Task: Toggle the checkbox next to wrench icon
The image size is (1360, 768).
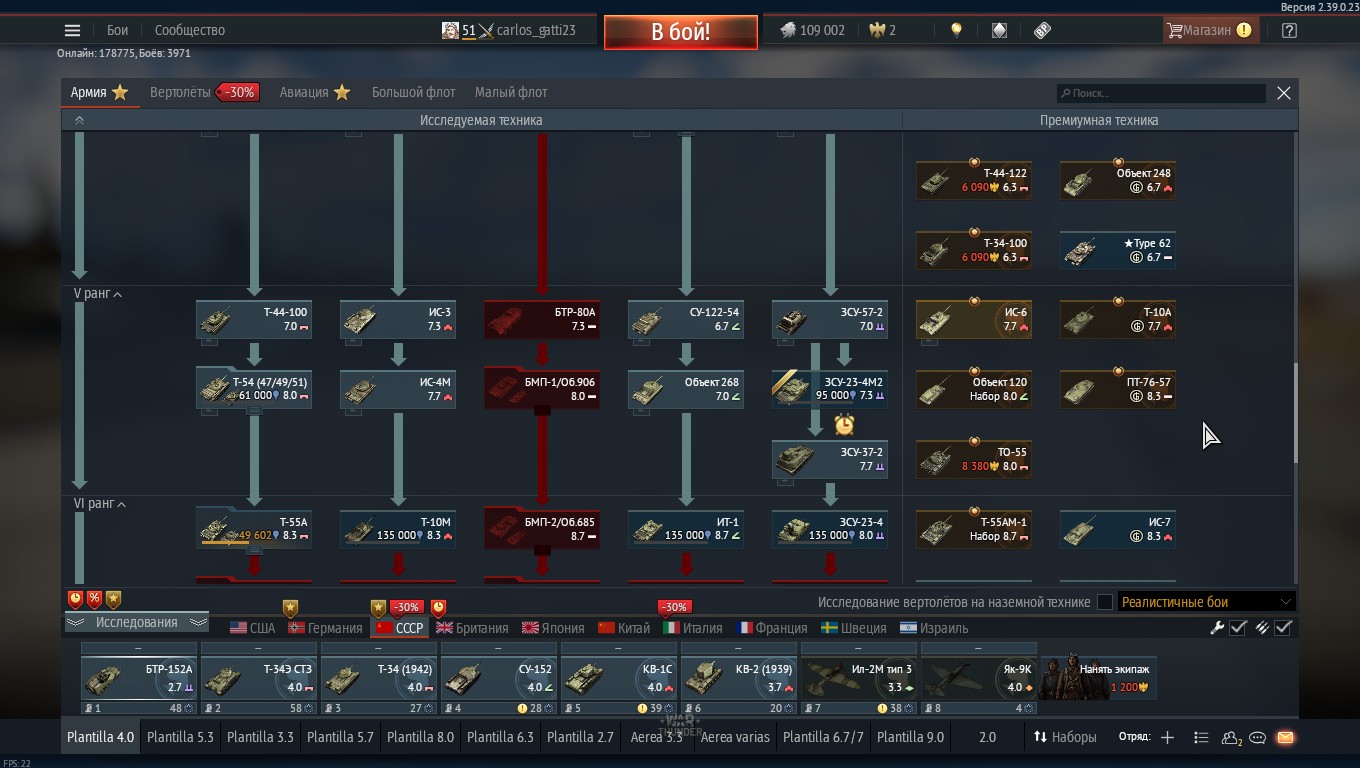Action: click(x=1238, y=628)
